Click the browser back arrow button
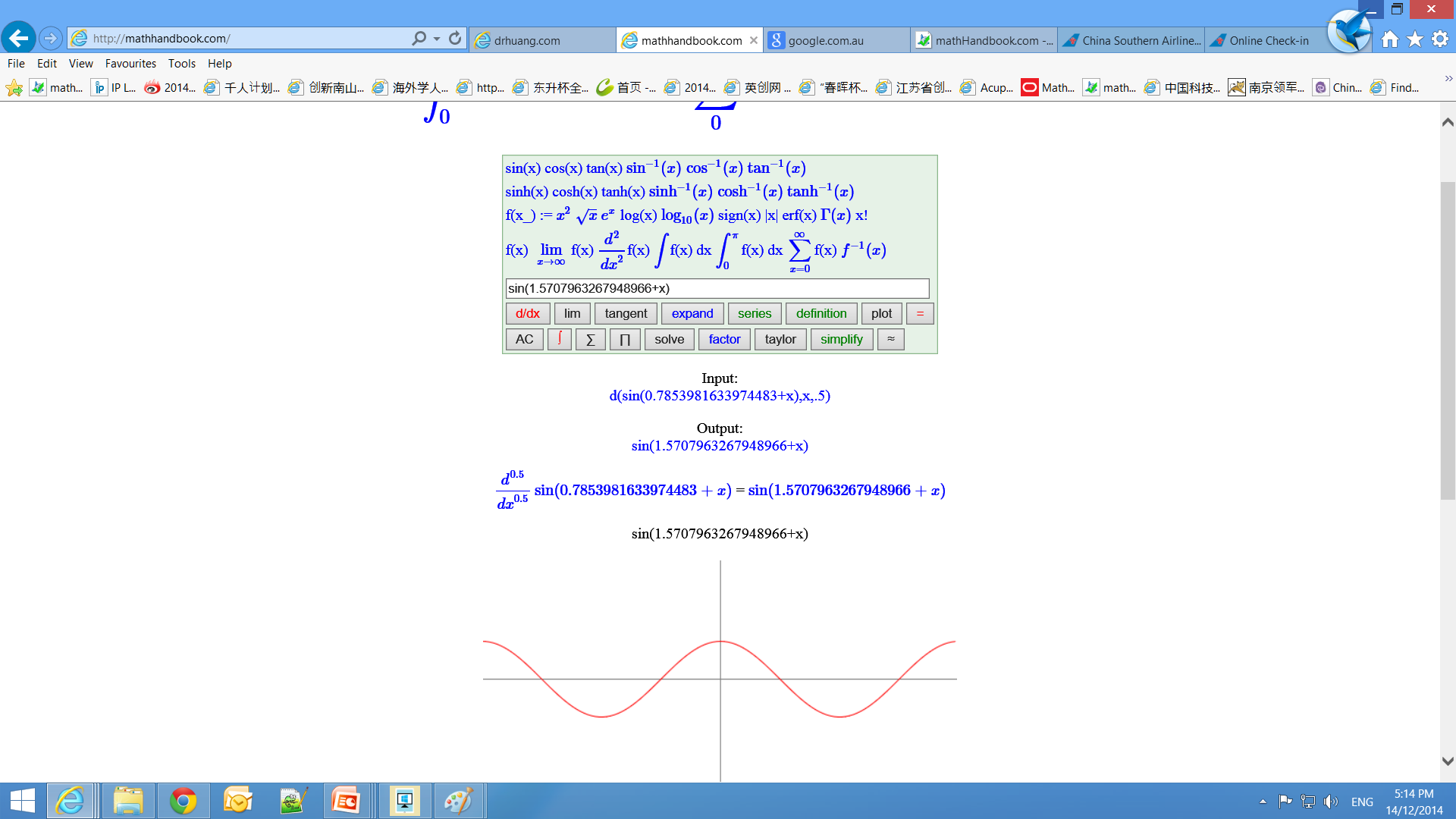The width and height of the screenshot is (1456, 819). pyautogui.click(x=19, y=37)
